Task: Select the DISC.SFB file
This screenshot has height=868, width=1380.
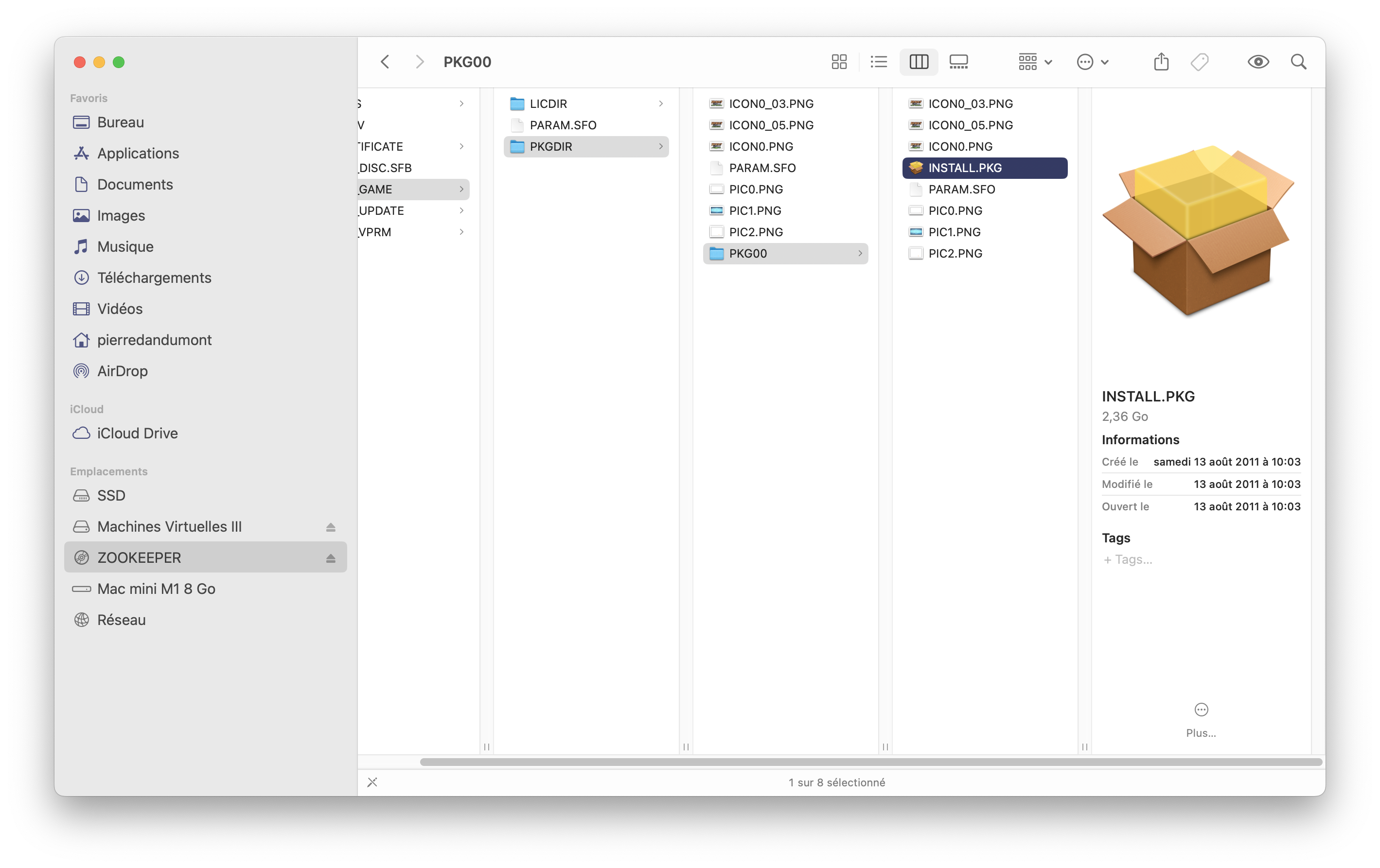Action: (414, 168)
